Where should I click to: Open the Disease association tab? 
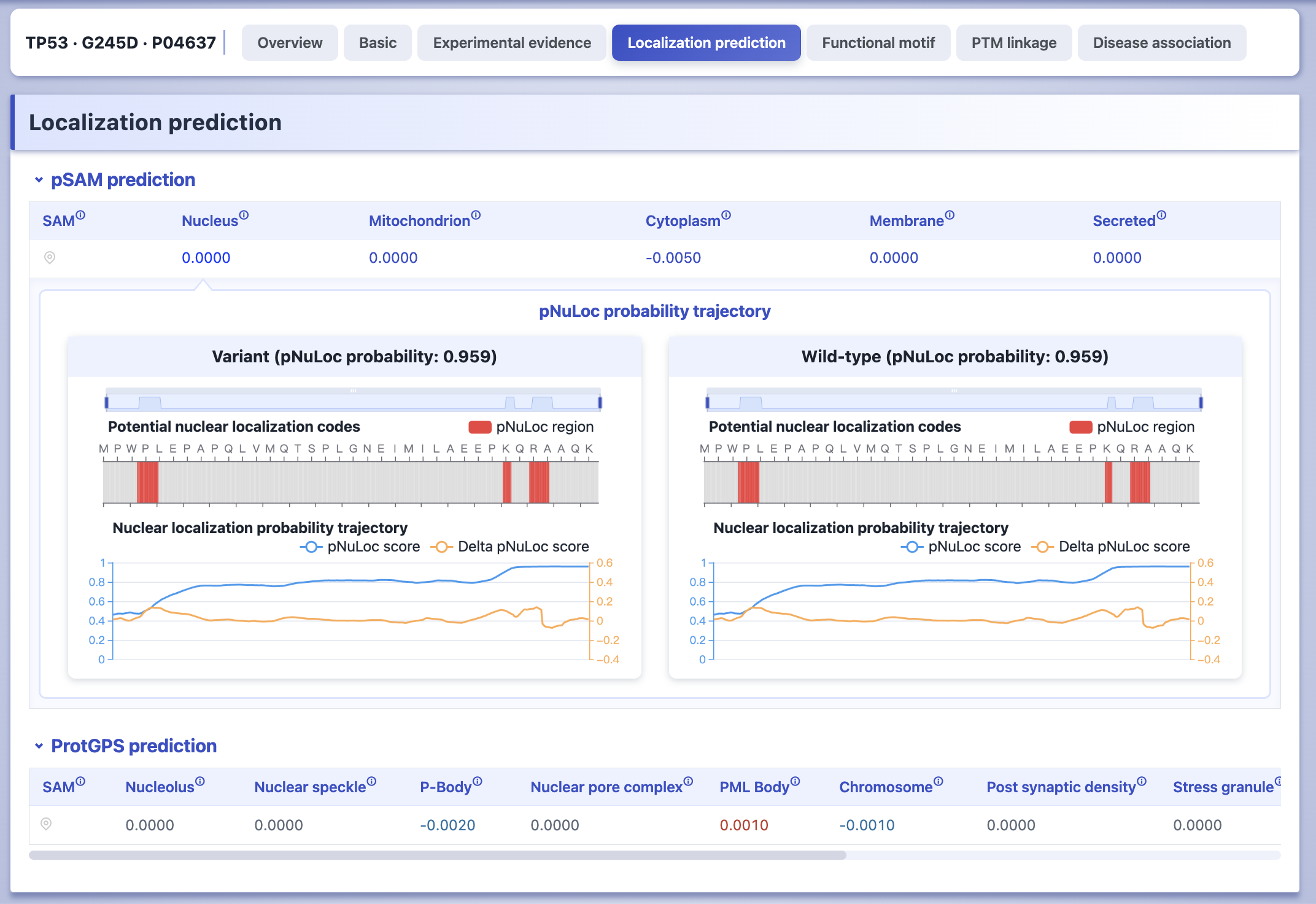pyautogui.click(x=1162, y=42)
